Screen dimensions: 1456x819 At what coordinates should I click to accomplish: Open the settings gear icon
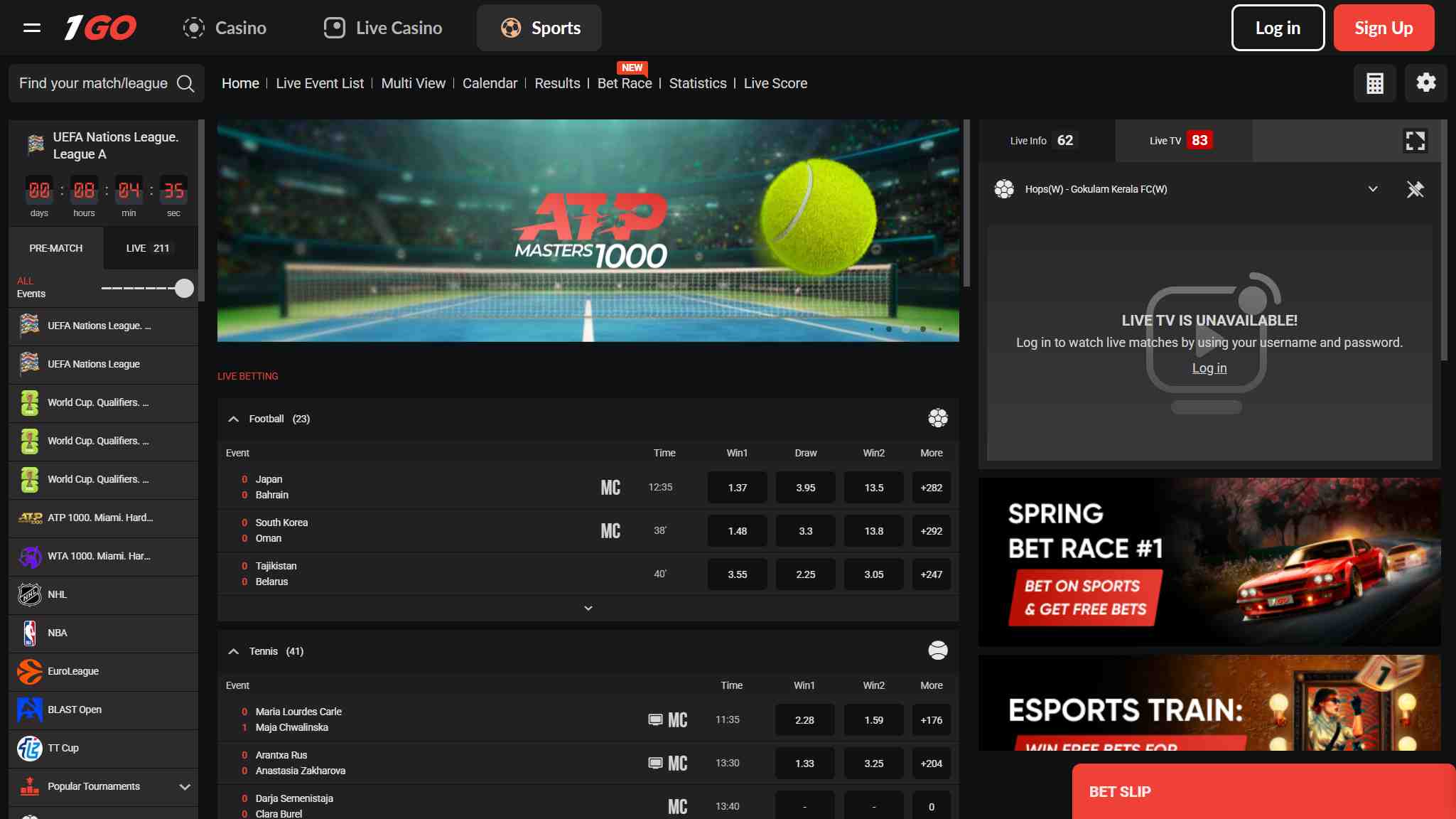[x=1426, y=83]
